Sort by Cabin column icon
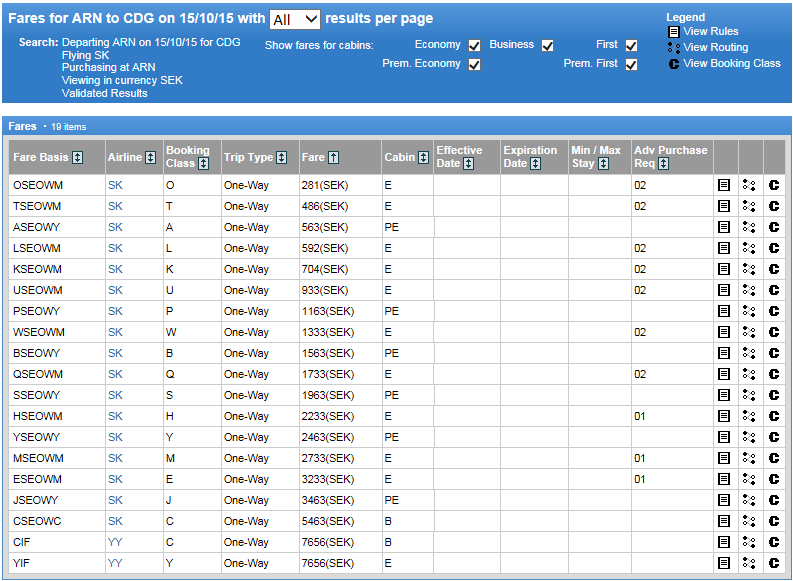 424,157
